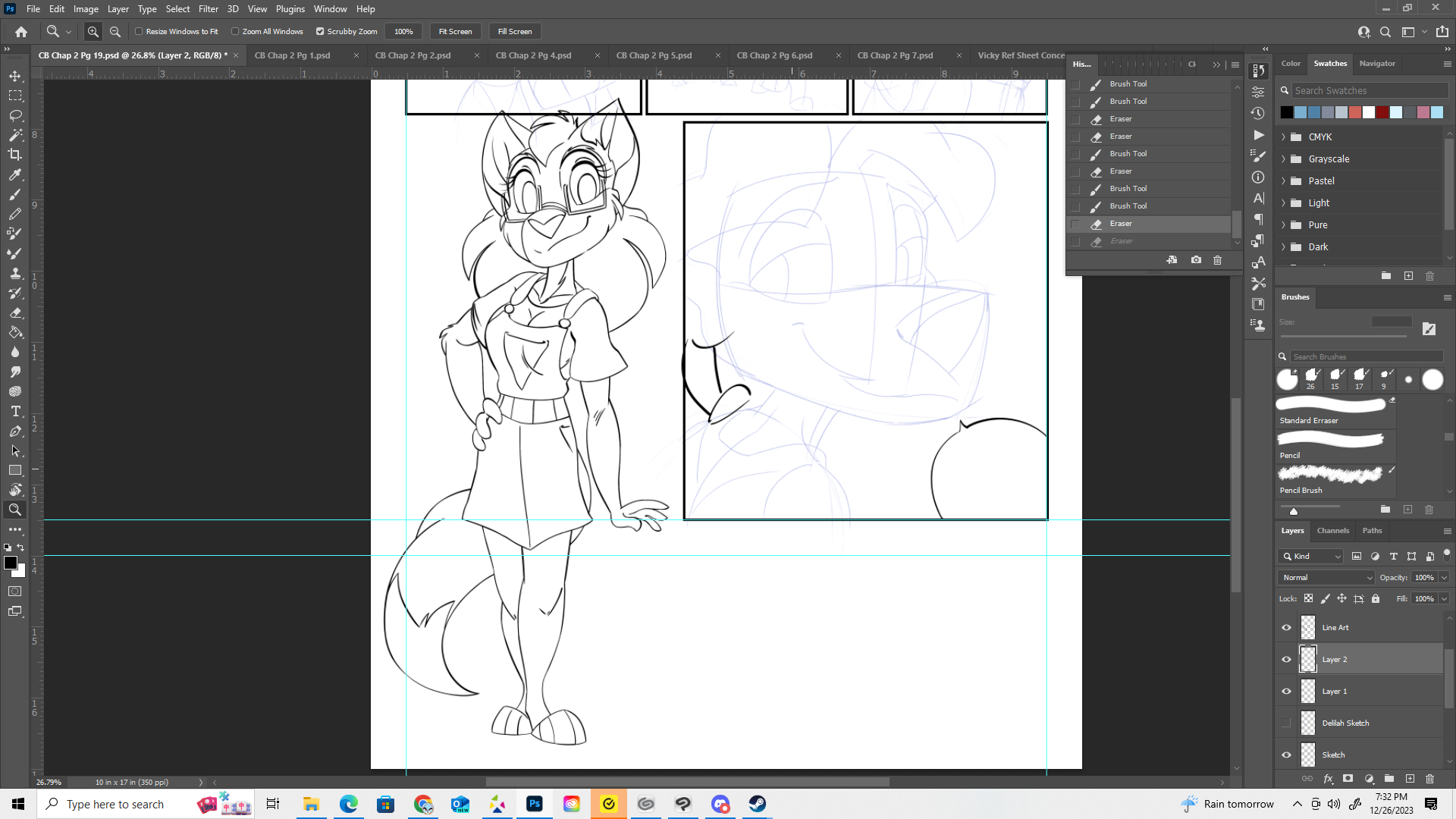Click the Zoom Out magnifier icon
Image resolution: width=1456 pixels, height=819 pixels.
(115, 32)
